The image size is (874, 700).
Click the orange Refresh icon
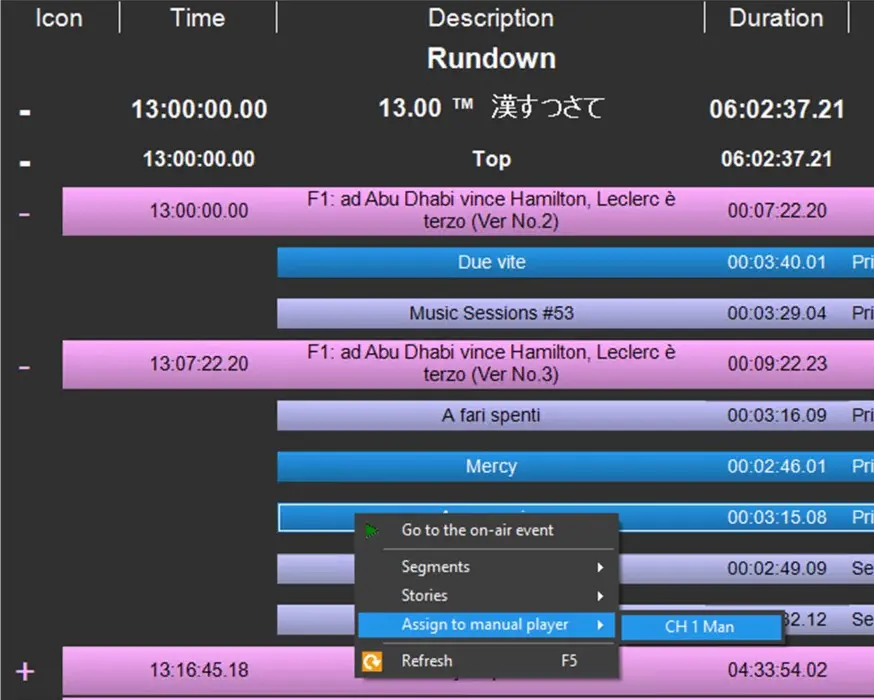point(373,661)
